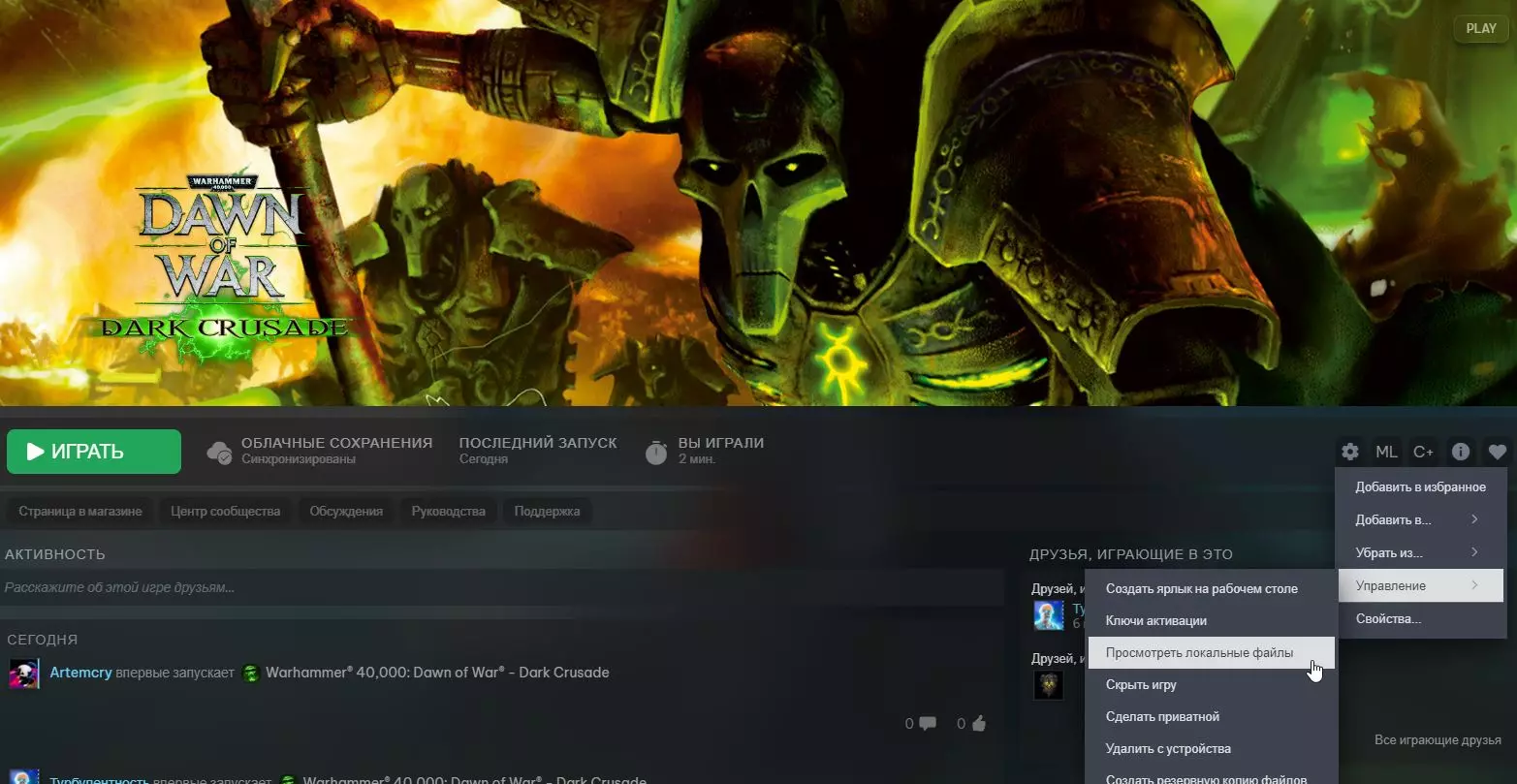The image size is (1517, 784).
Task: Click the stopwatch icon near ВЫ ИГРАЛИ
Action: coord(656,452)
